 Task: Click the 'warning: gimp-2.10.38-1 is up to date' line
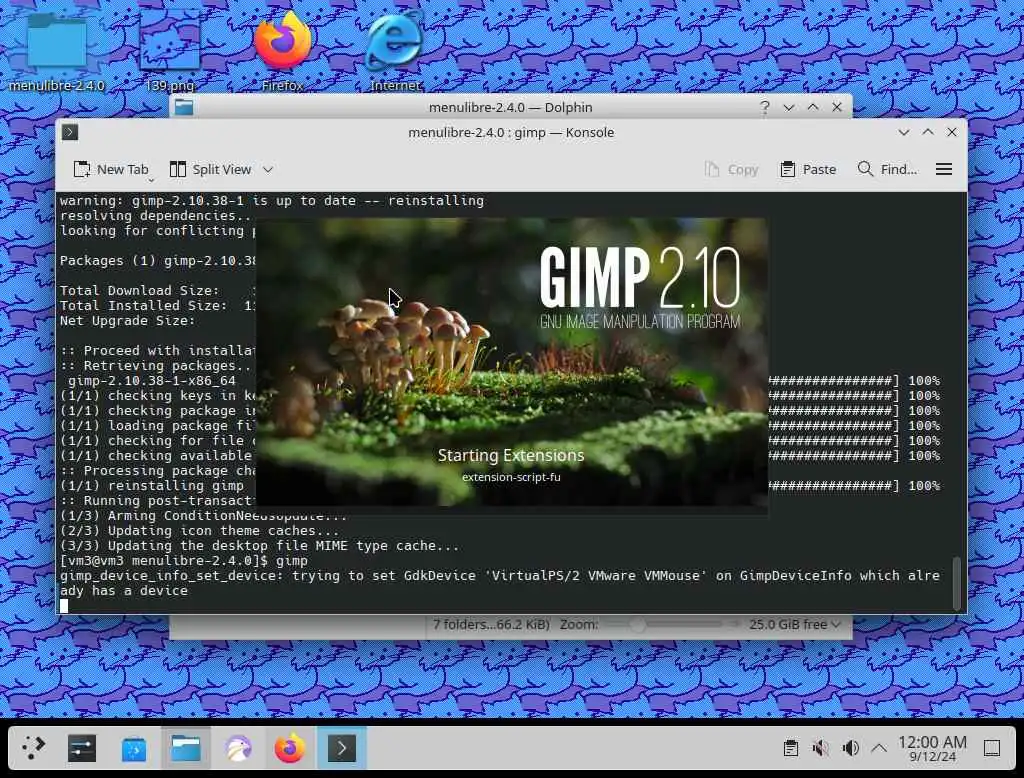click(x=272, y=201)
